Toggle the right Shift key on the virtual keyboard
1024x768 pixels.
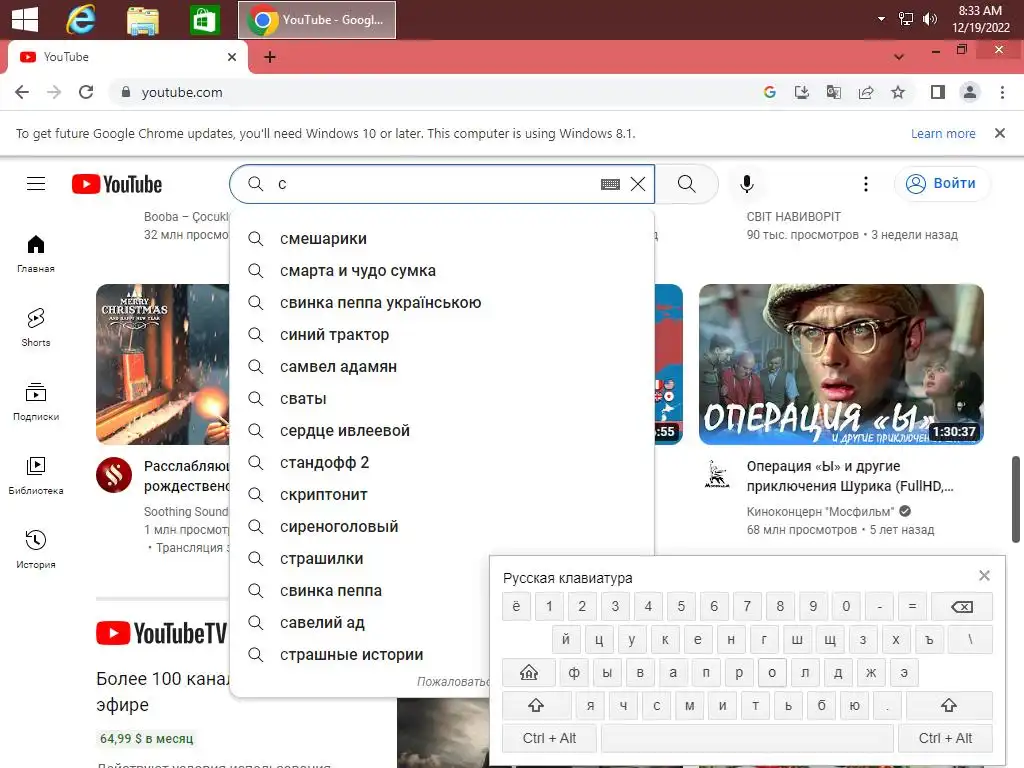949,705
